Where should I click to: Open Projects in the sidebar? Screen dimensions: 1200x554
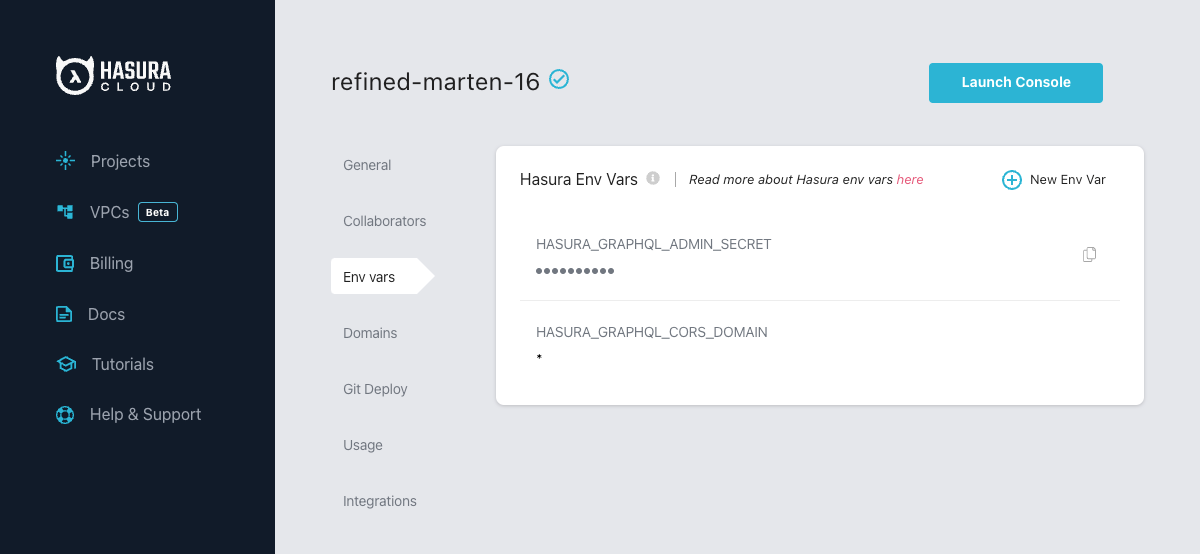click(x=120, y=161)
